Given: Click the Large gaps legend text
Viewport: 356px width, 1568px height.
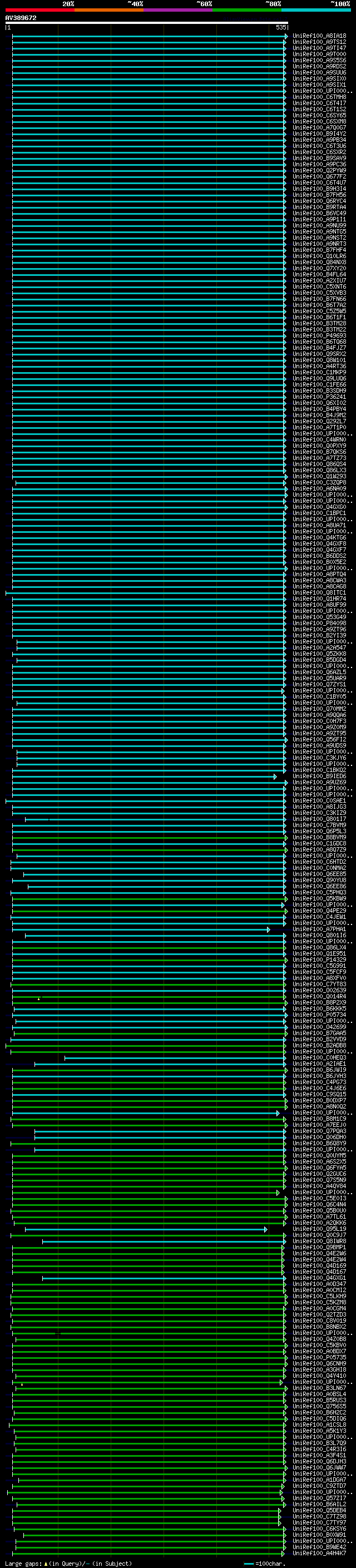Looking at the screenshot, I should 68,1563.
